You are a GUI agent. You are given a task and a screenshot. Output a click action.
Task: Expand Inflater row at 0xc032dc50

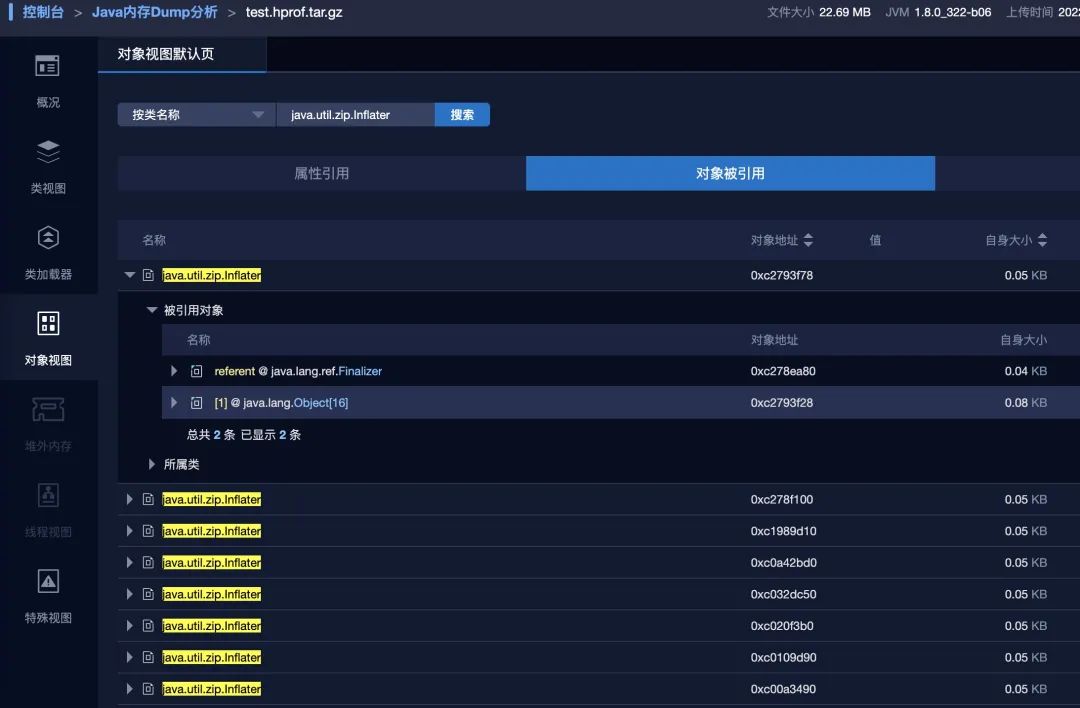(129, 594)
